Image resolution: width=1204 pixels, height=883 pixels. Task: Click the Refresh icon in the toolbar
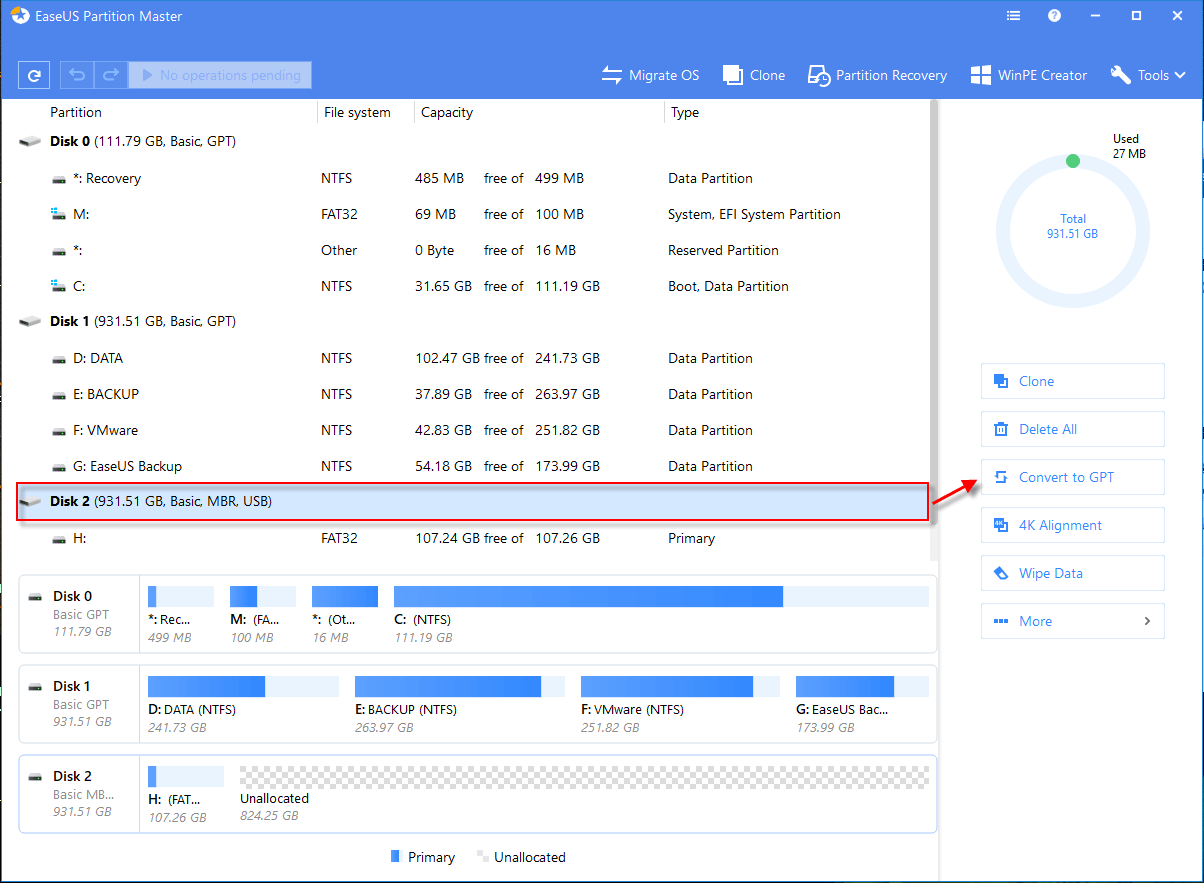click(34, 75)
